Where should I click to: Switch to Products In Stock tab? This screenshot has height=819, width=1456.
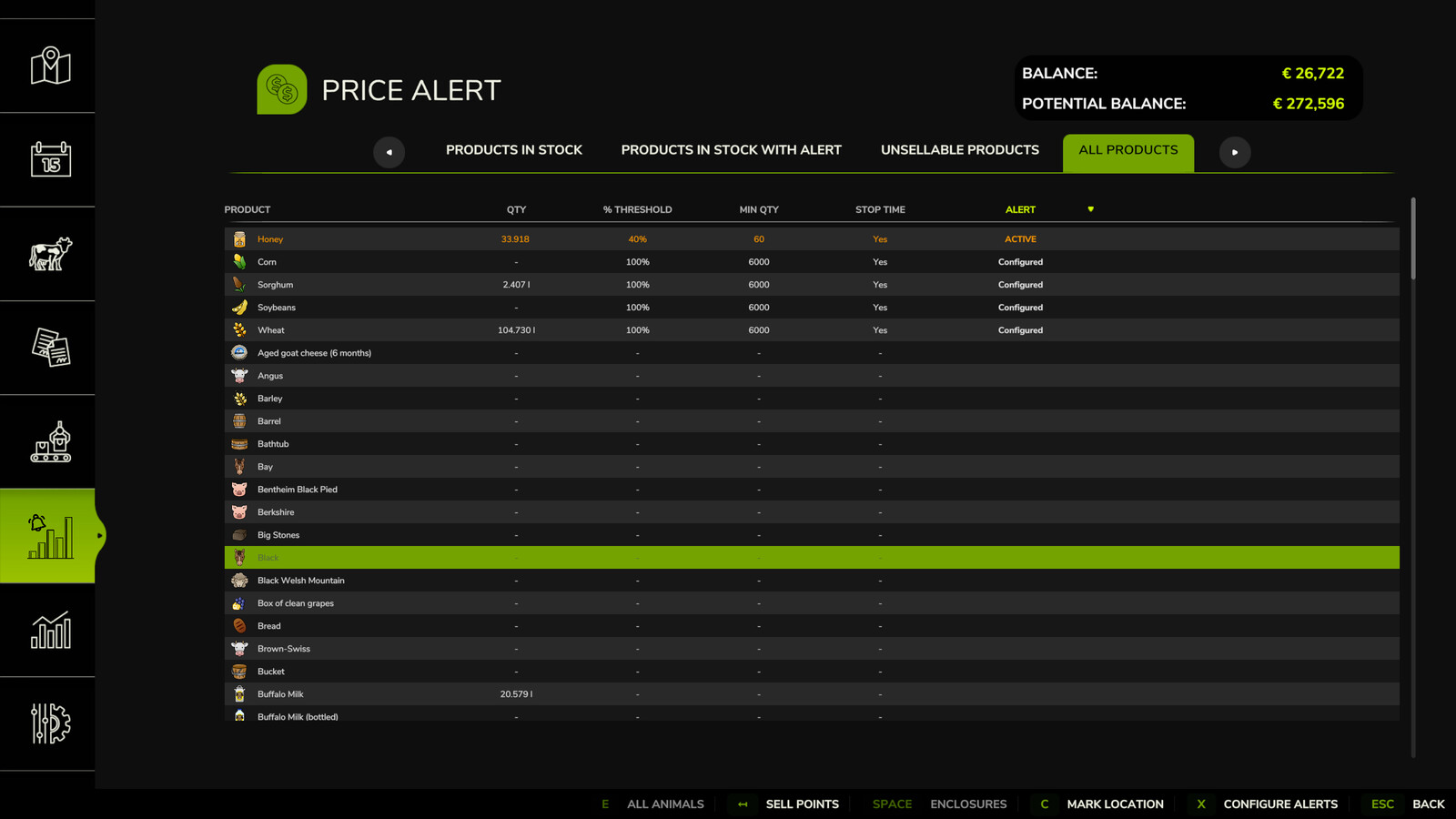point(514,150)
